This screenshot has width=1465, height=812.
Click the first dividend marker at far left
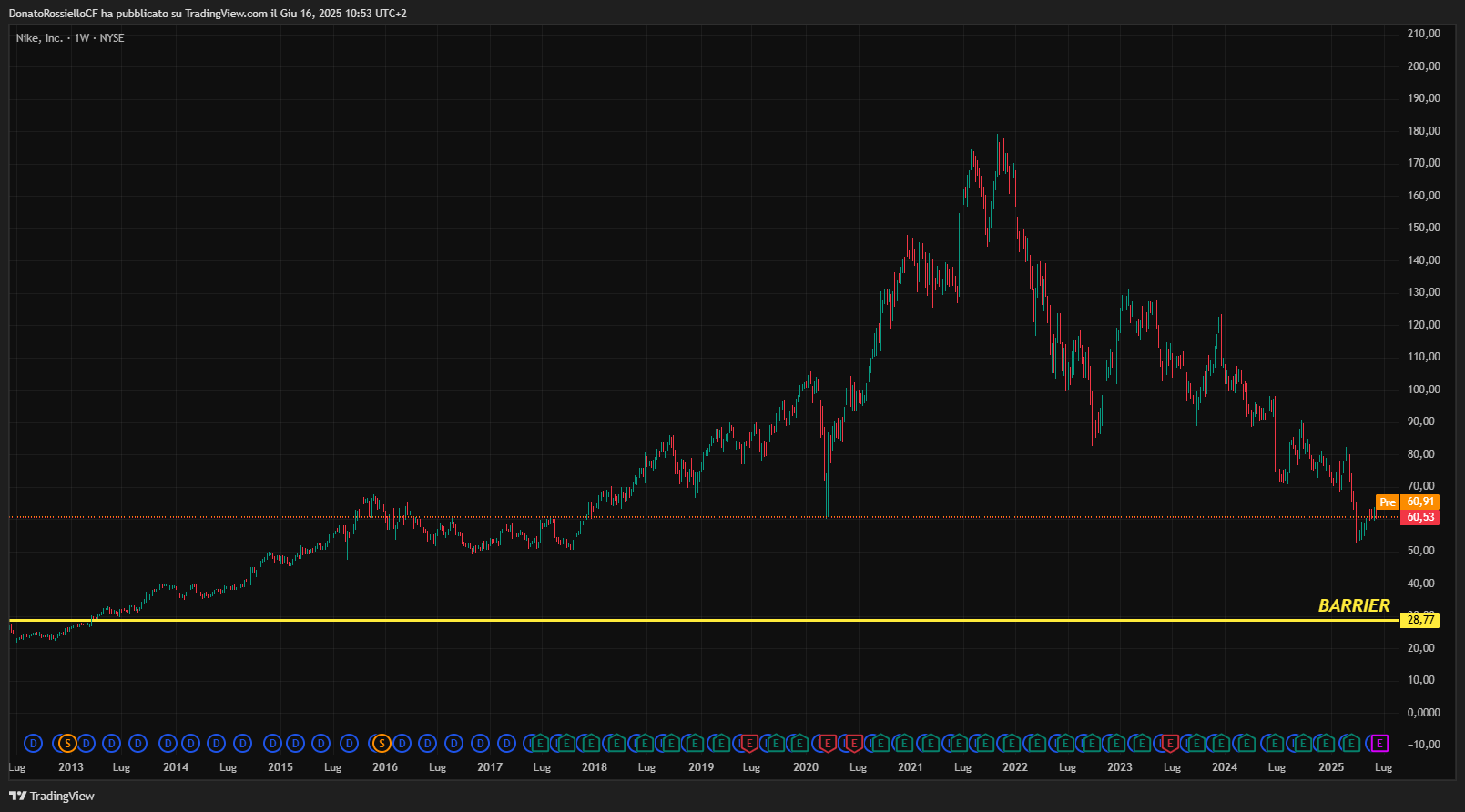point(34,744)
